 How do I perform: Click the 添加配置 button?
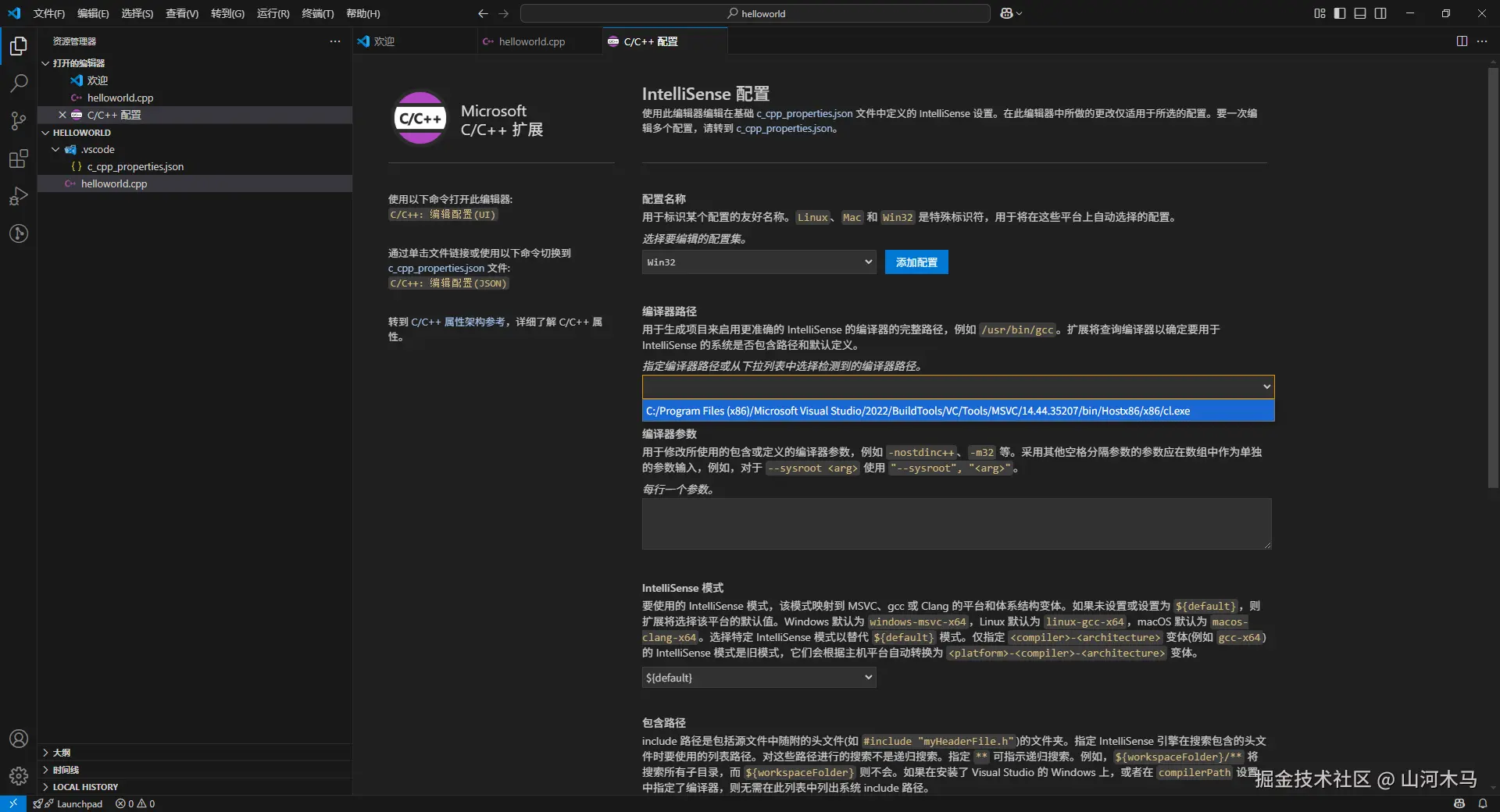[x=916, y=262]
